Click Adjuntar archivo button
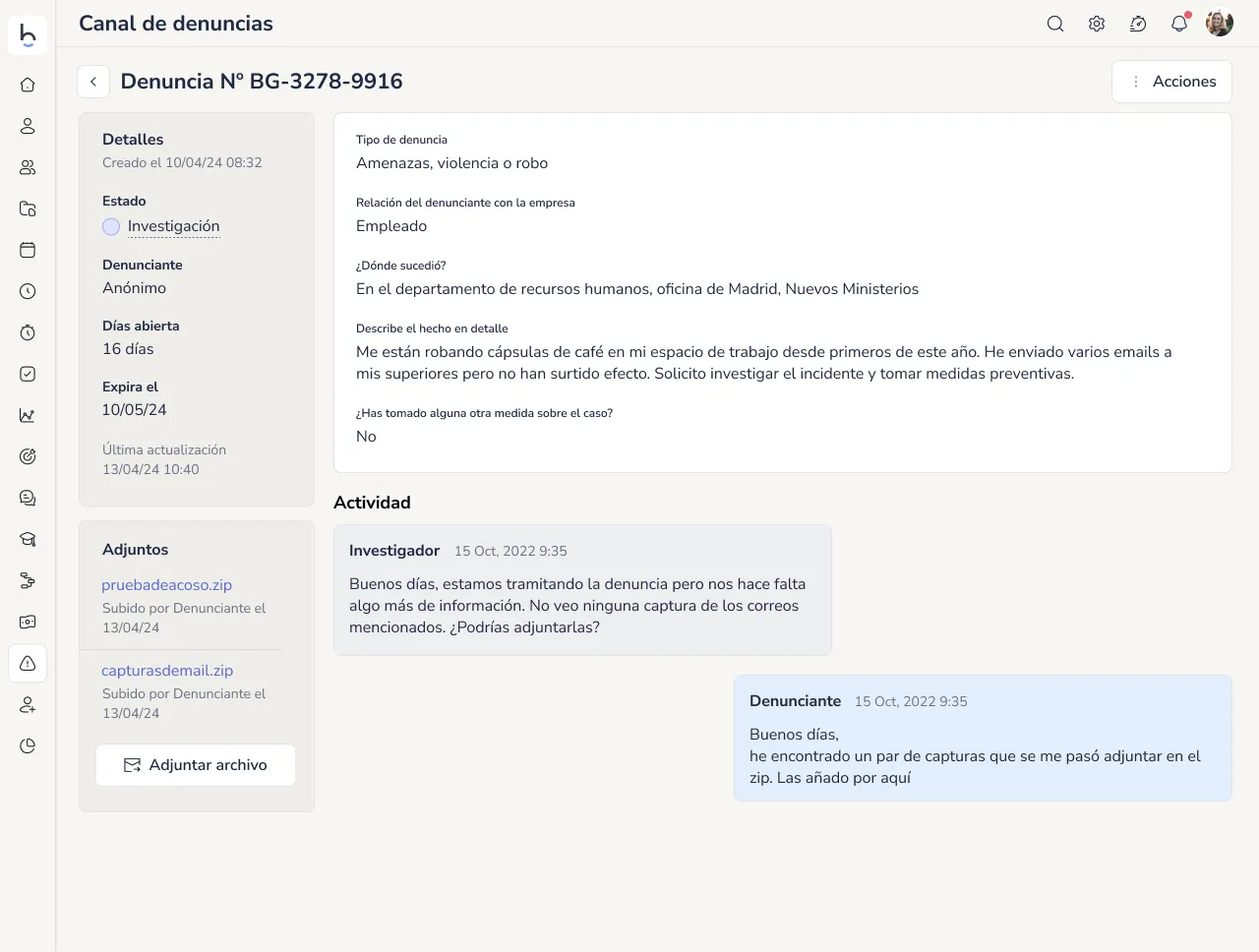 (x=196, y=765)
